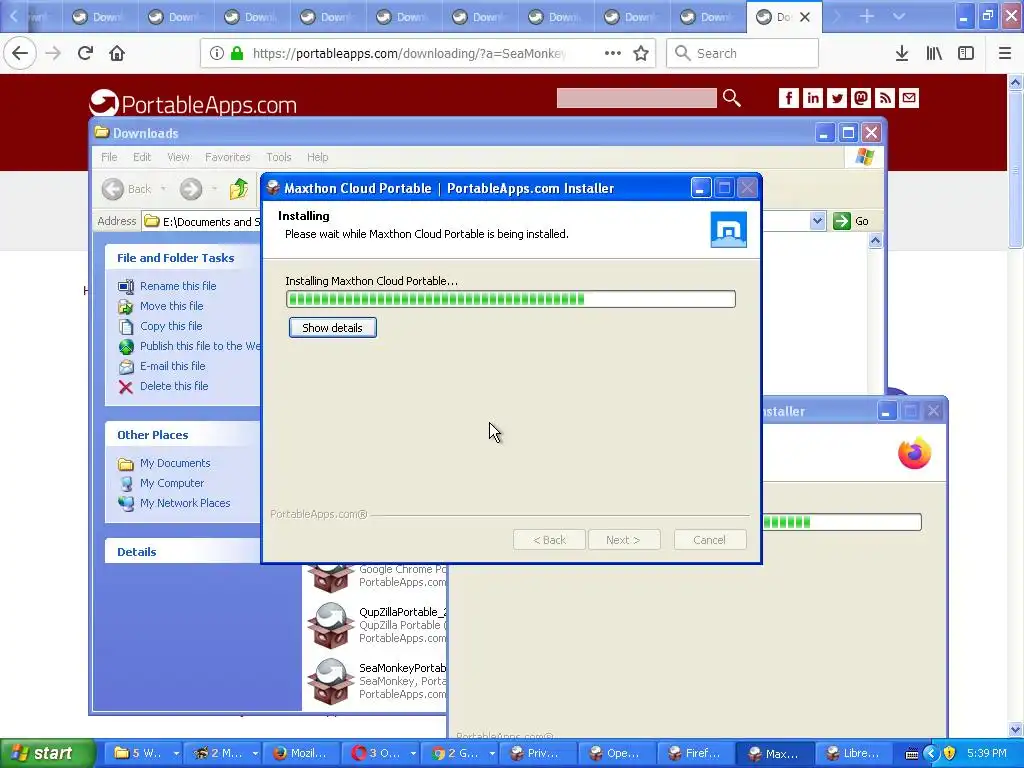Open Firefox hamburger menu

coord(1005,53)
